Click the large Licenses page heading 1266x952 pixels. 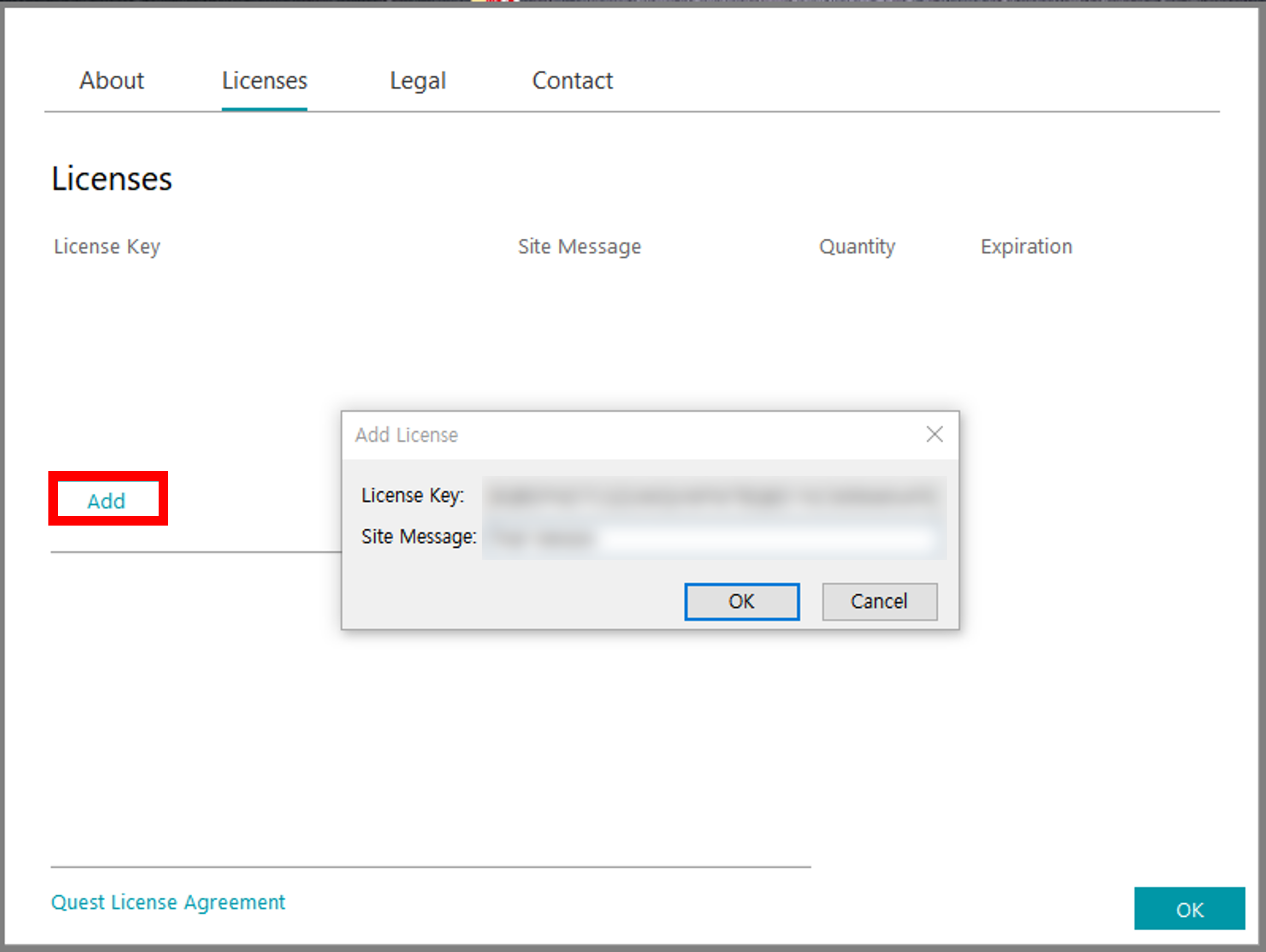112,178
